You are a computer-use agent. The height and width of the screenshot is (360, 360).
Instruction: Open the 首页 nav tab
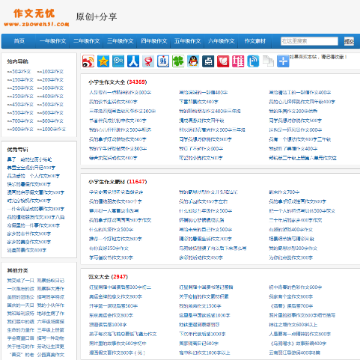click(x=19, y=41)
